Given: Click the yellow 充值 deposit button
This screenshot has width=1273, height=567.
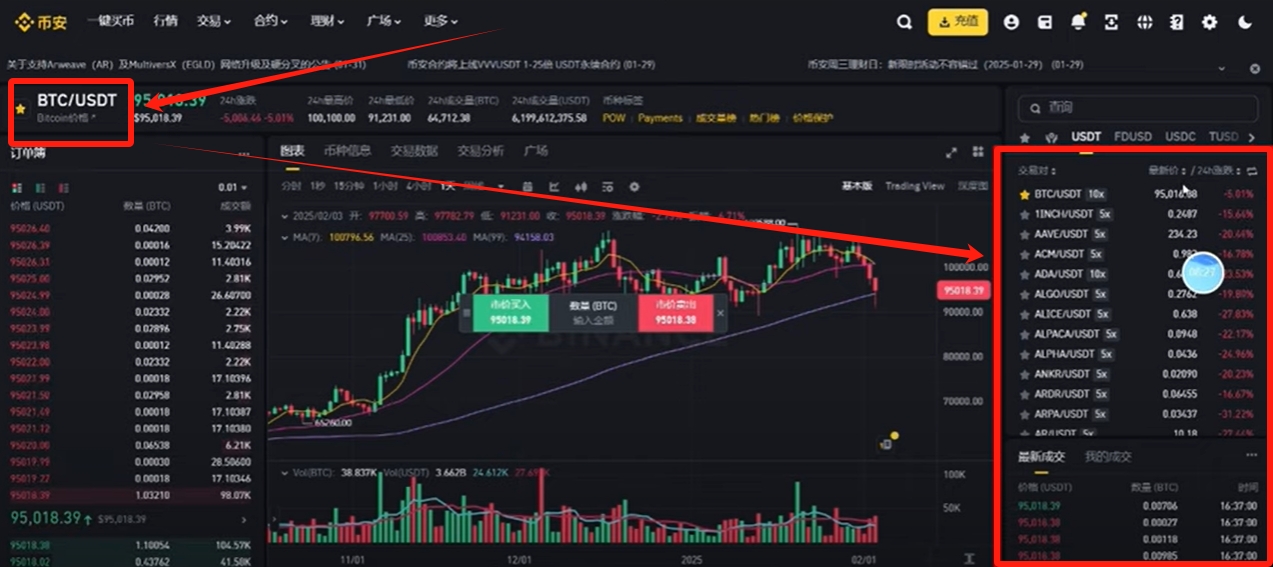Looking at the screenshot, I should coord(957,22).
